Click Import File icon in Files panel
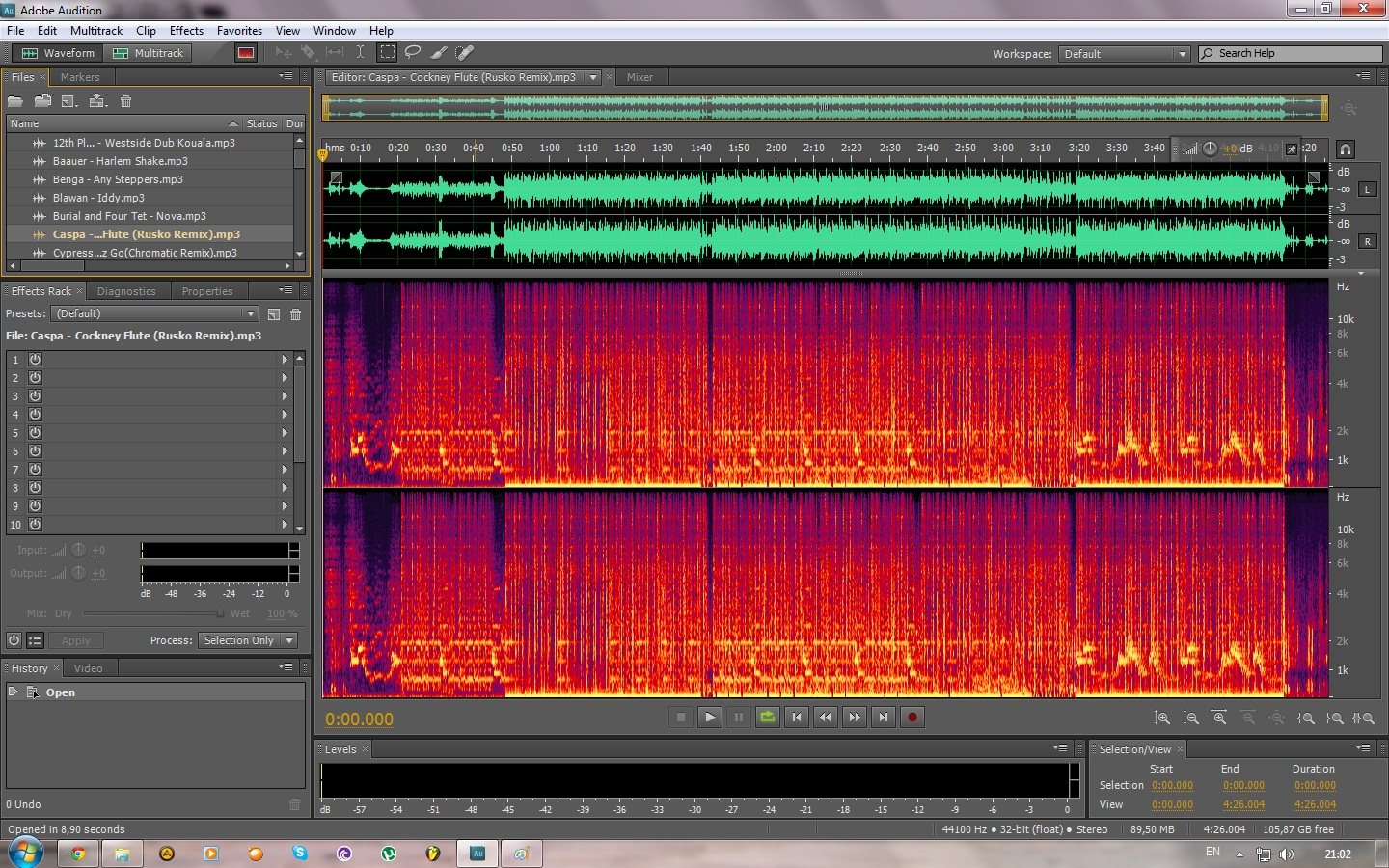The image size is (1389, 868). click(x=42, y=101)
